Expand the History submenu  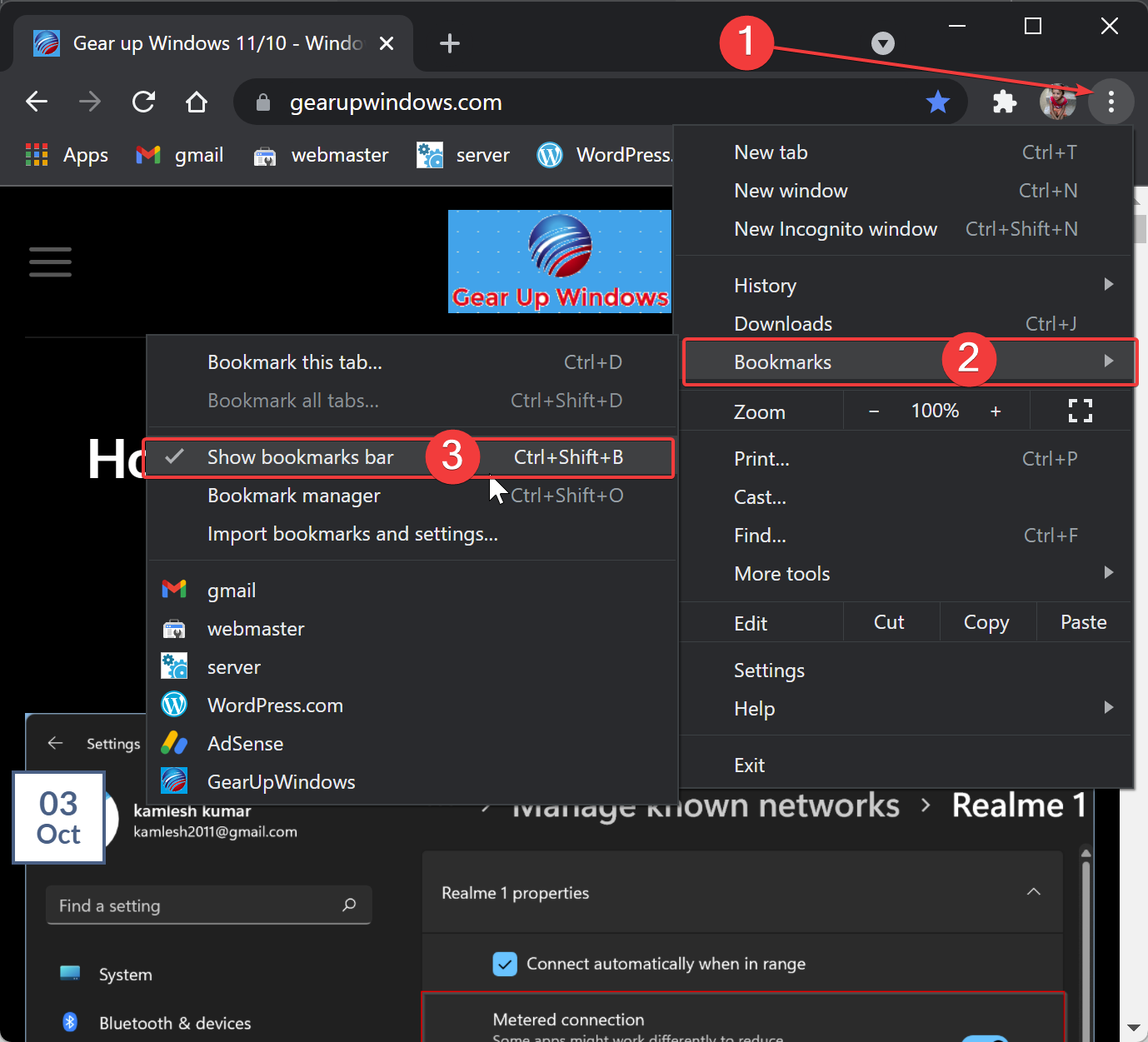tap(906, 286)
